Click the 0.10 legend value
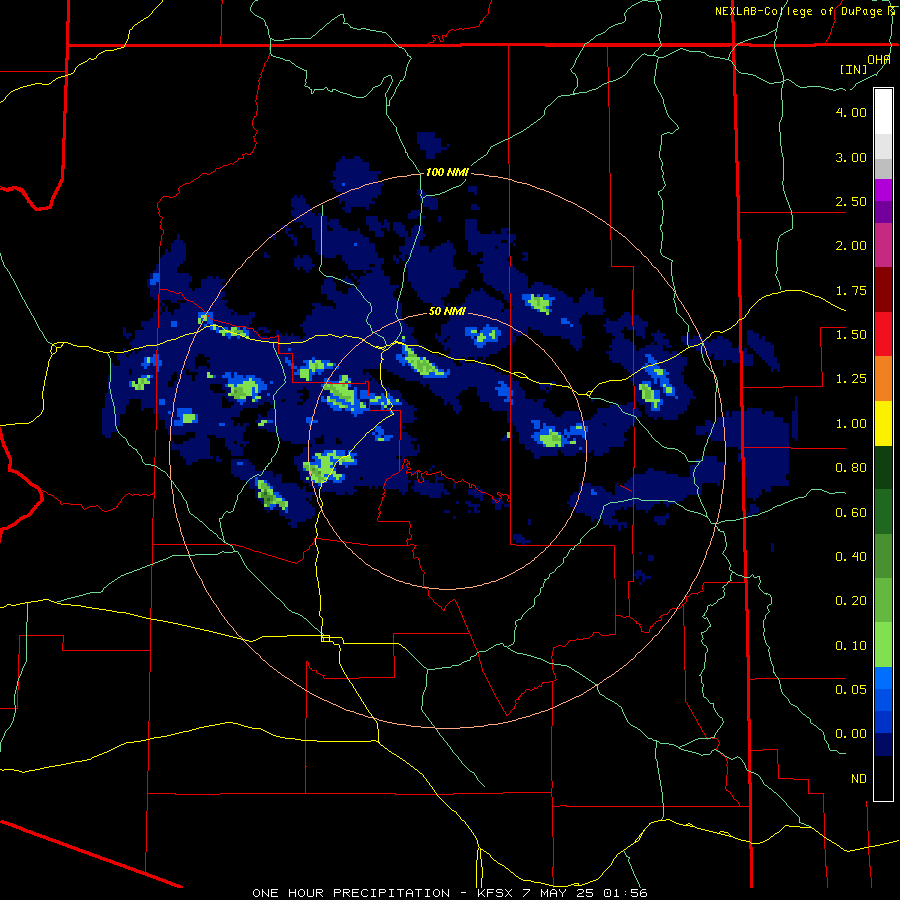Screen dimensions: 900x900 pyautogui.click(x=851, y=646)
